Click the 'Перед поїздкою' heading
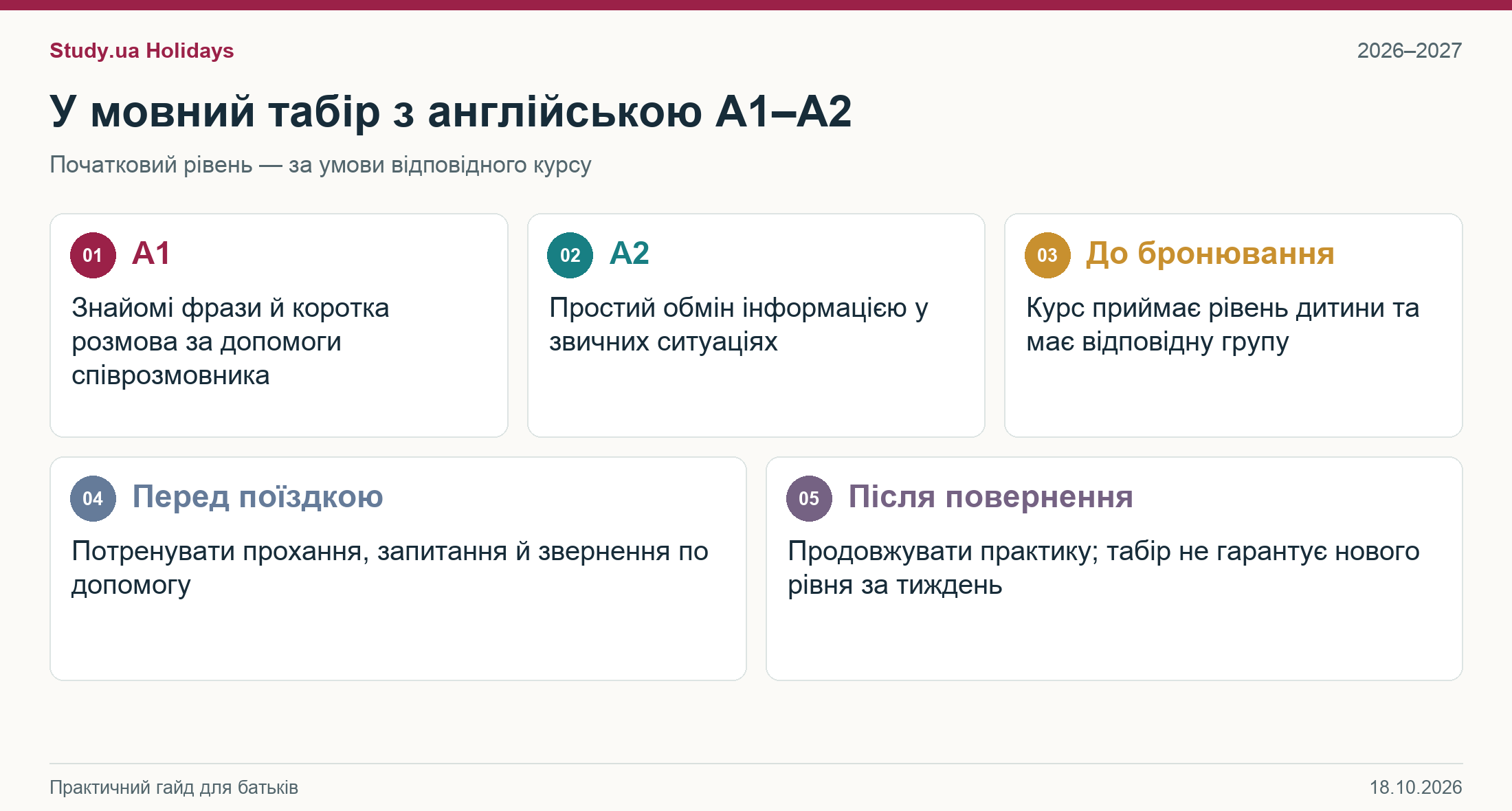 [258, 497]
